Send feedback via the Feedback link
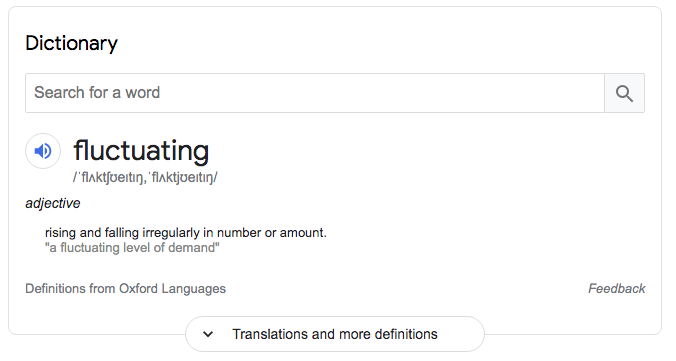The width and height of the screenshot is (676, 361). [x=617, y=289]
